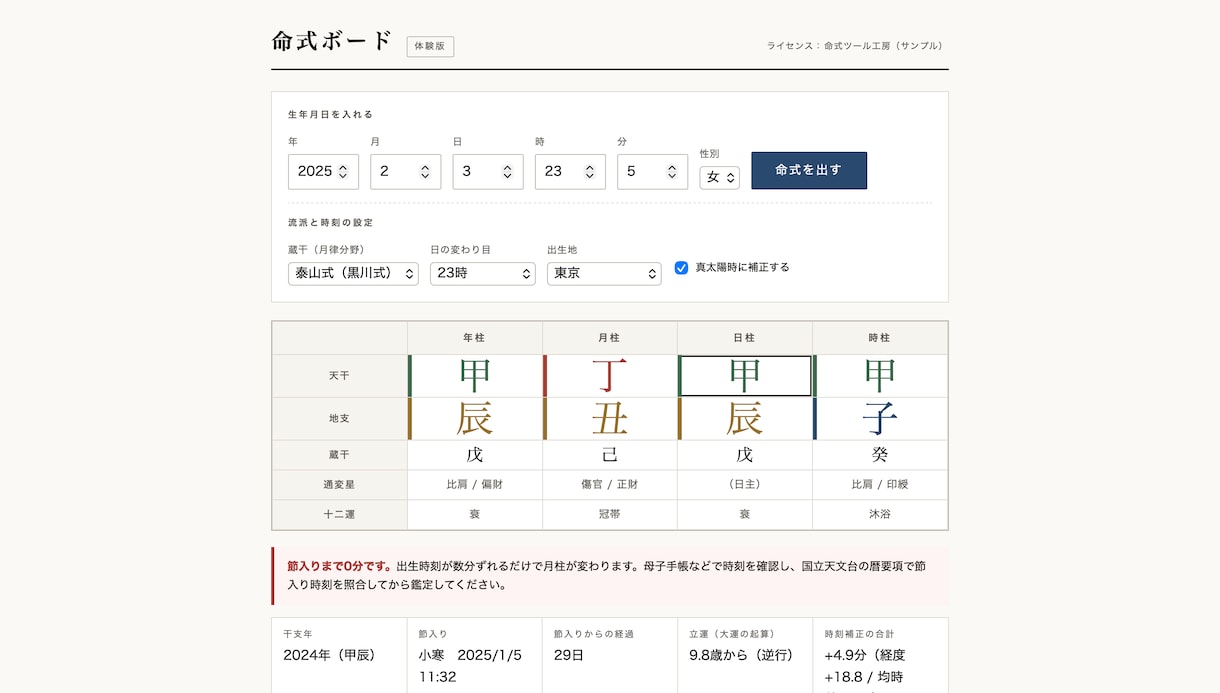Click the 時柱 蔵干 cell 癸

coord(880,455)
